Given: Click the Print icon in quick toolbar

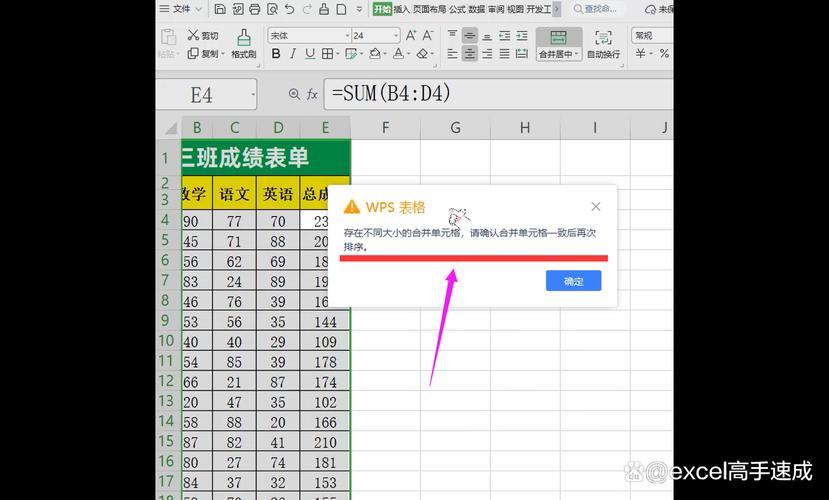Looking at the screenshot, I should click(255, 9).
